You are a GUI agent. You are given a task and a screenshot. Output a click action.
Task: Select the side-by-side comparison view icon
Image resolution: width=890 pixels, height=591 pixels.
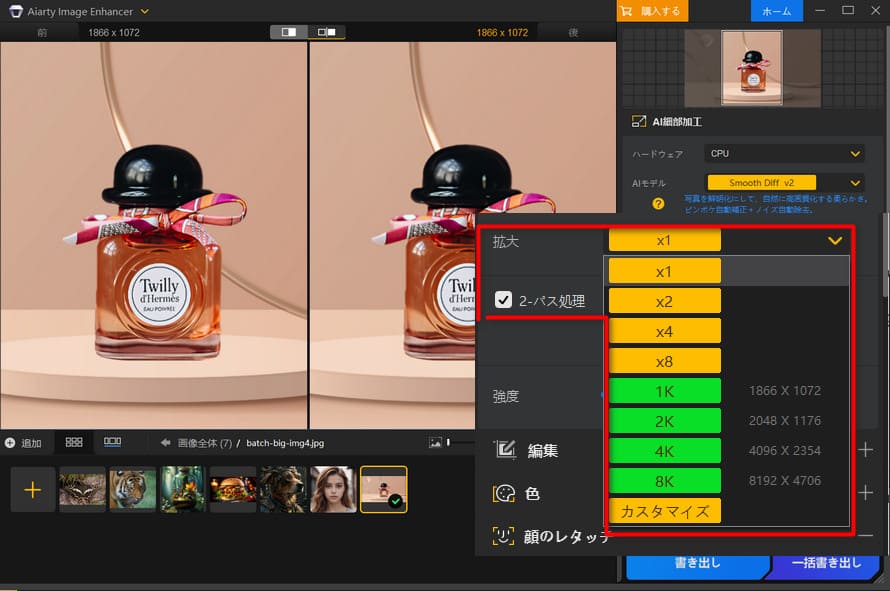click(326, 32)
